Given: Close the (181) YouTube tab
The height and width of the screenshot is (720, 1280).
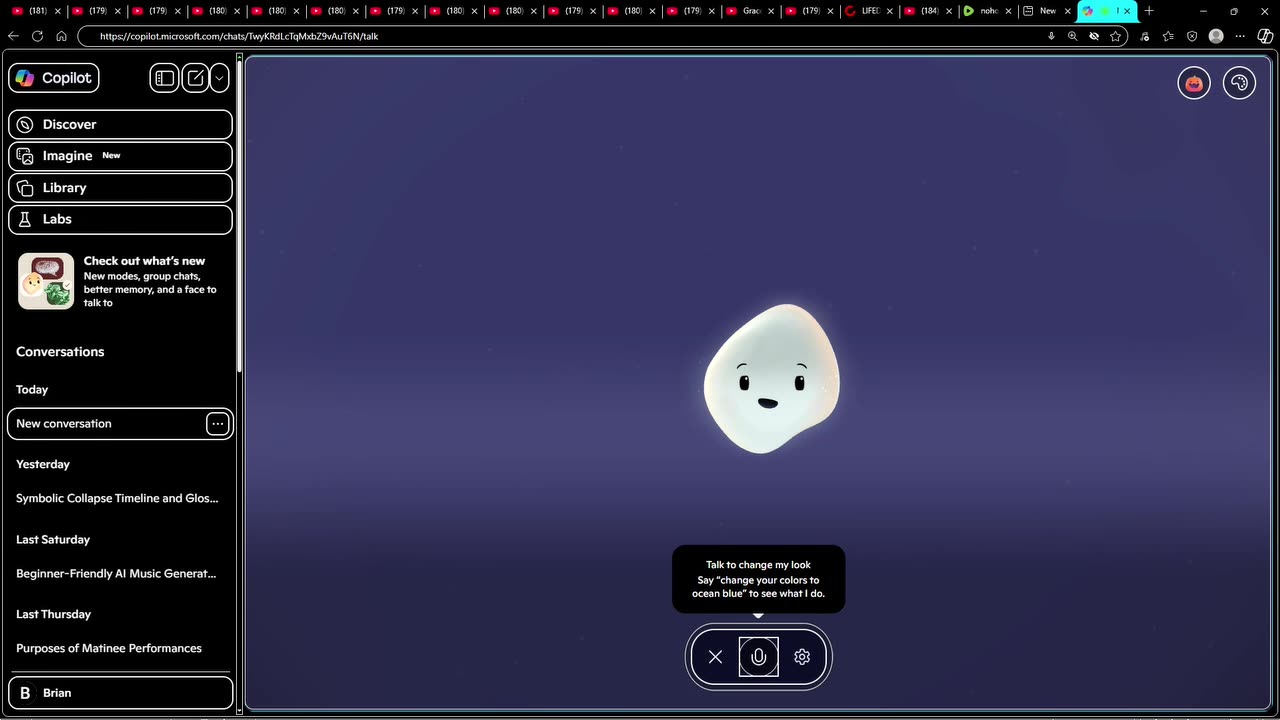Looking at the screenshot, I should (x=59, y=11).
